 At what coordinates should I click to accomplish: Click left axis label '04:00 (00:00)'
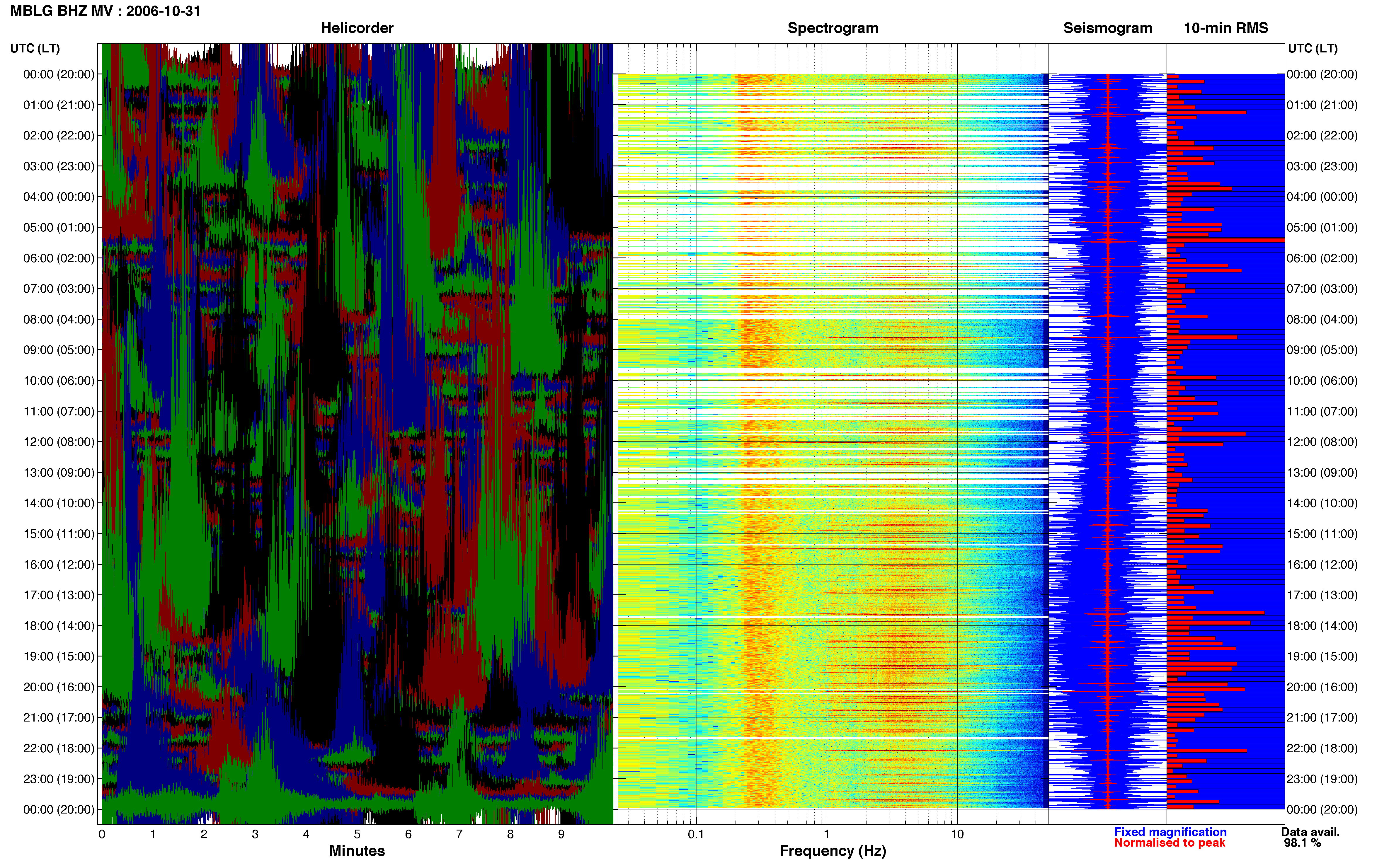(x=59, y=196)
